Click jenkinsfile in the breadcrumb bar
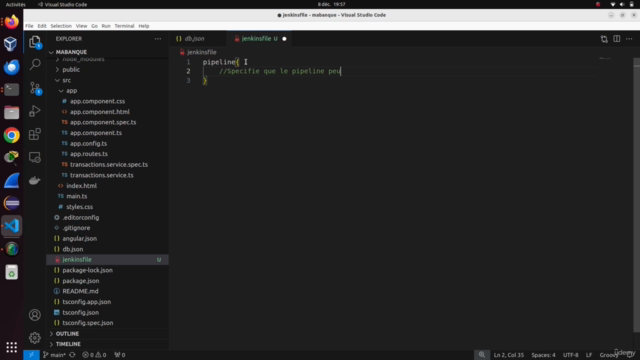The image size is (640, 360). [202, 52]
